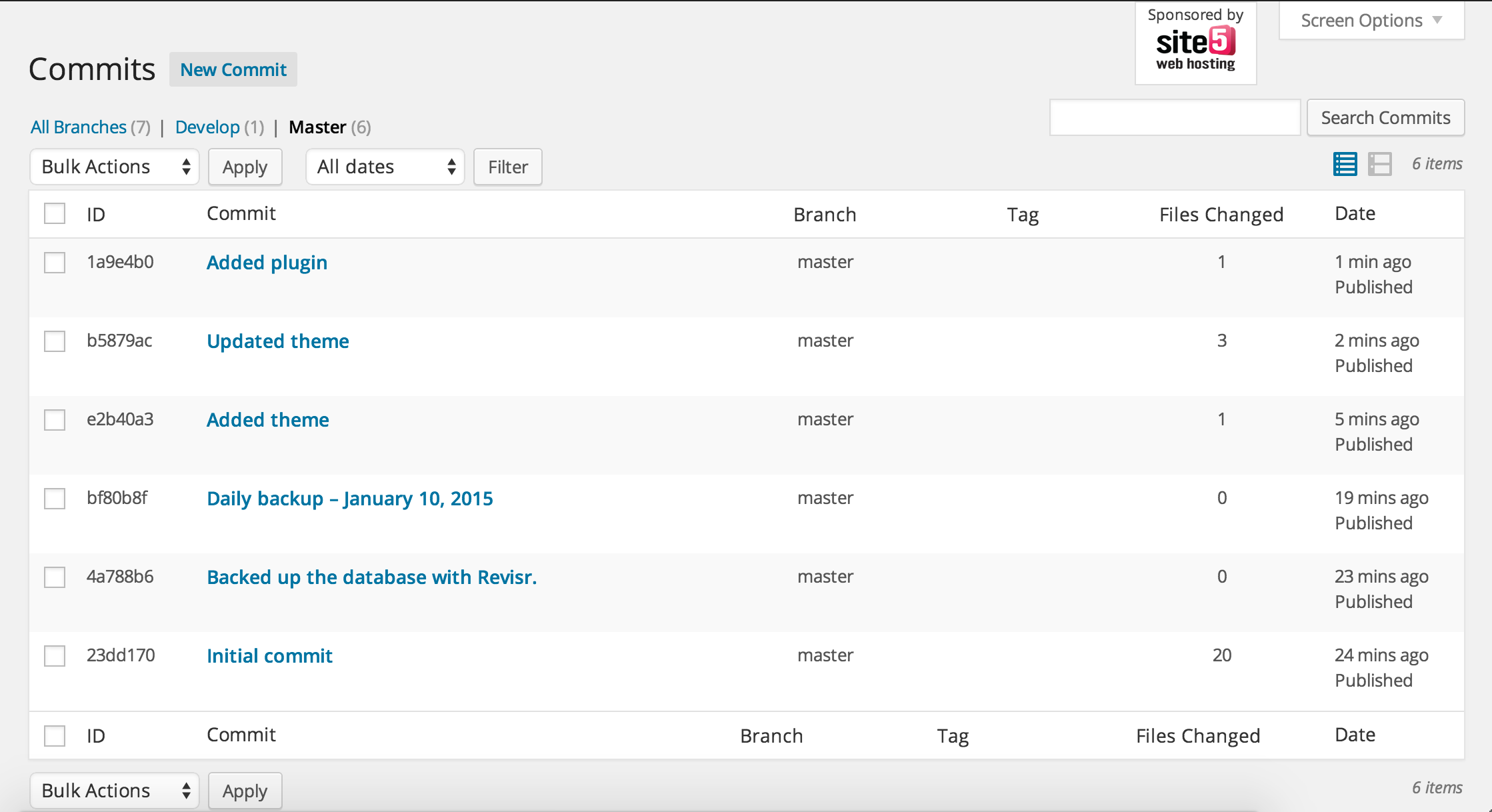Viewport: 1492px width, 812px height.
Task: Expand the All dates filter dropdown
Action: [383, 167]
